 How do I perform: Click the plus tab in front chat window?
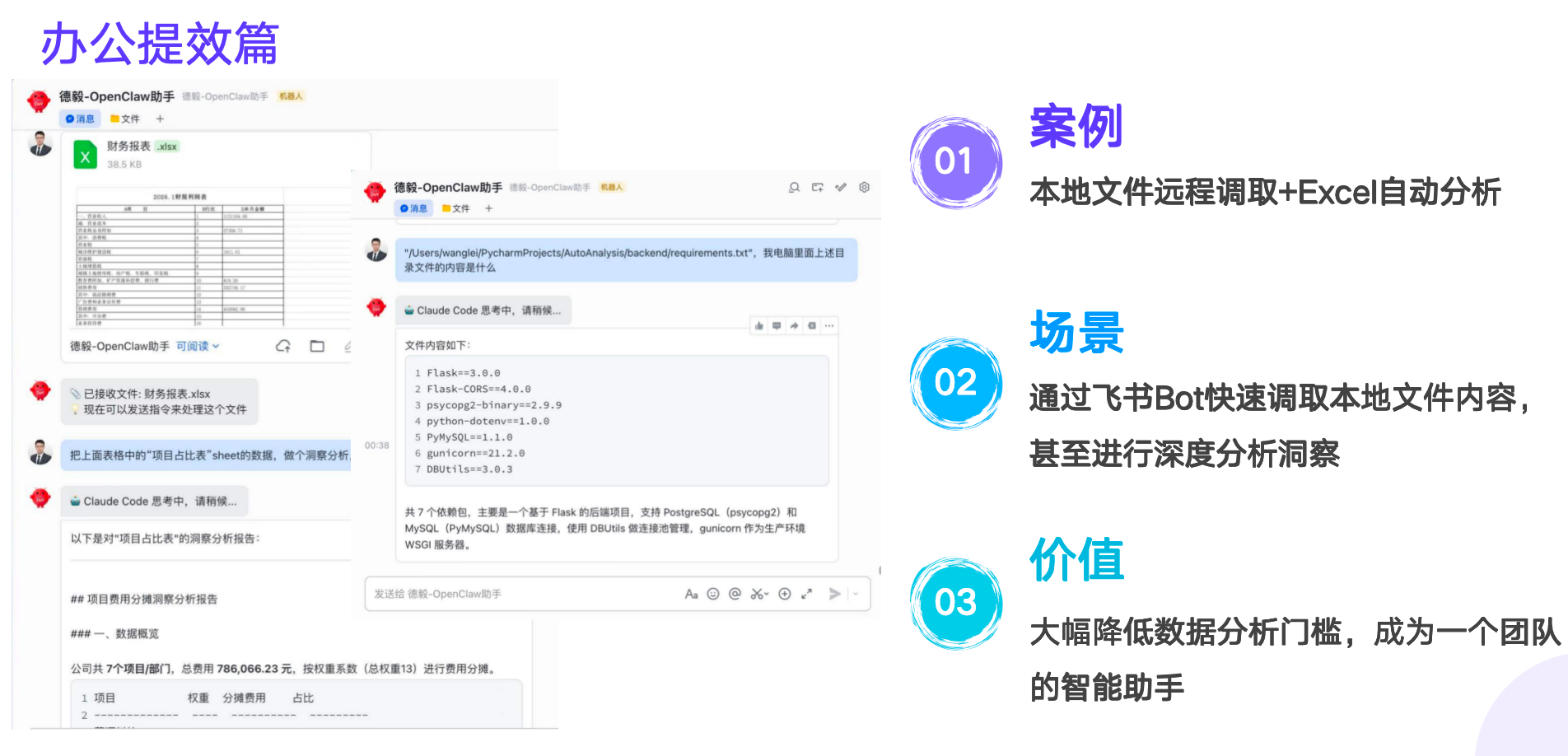[x=488, y=208]
